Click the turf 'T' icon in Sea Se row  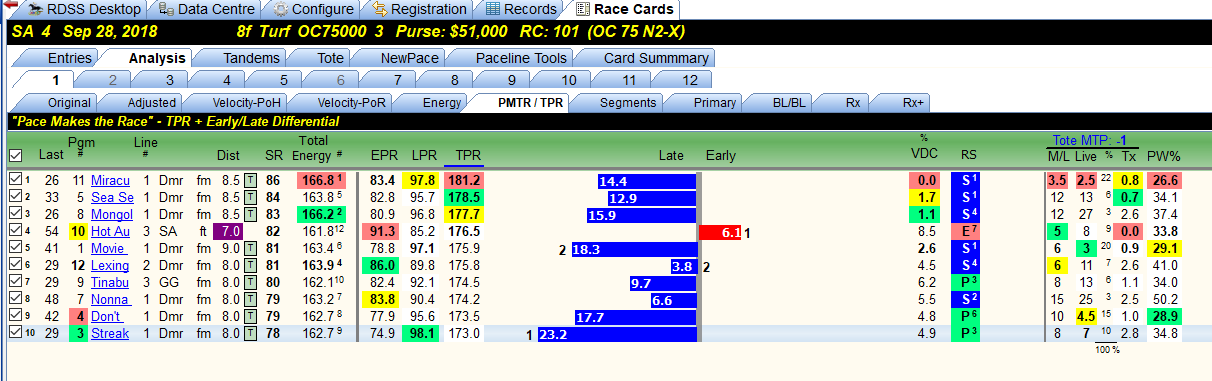point(251,198)
